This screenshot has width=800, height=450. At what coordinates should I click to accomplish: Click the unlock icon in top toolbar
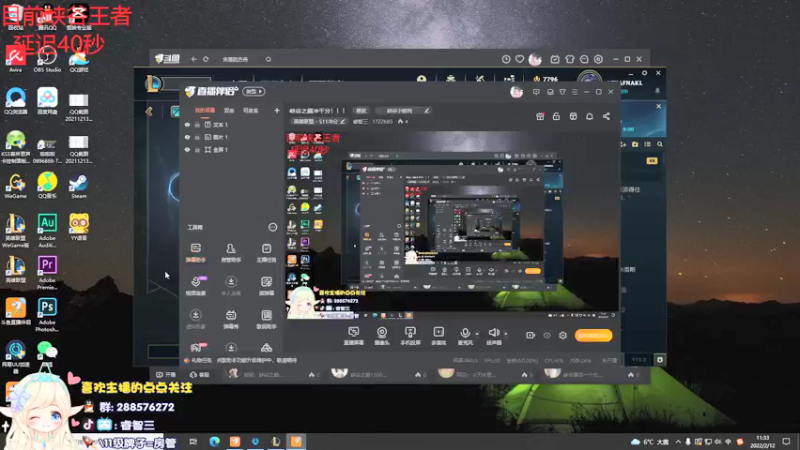coord(556,116)
